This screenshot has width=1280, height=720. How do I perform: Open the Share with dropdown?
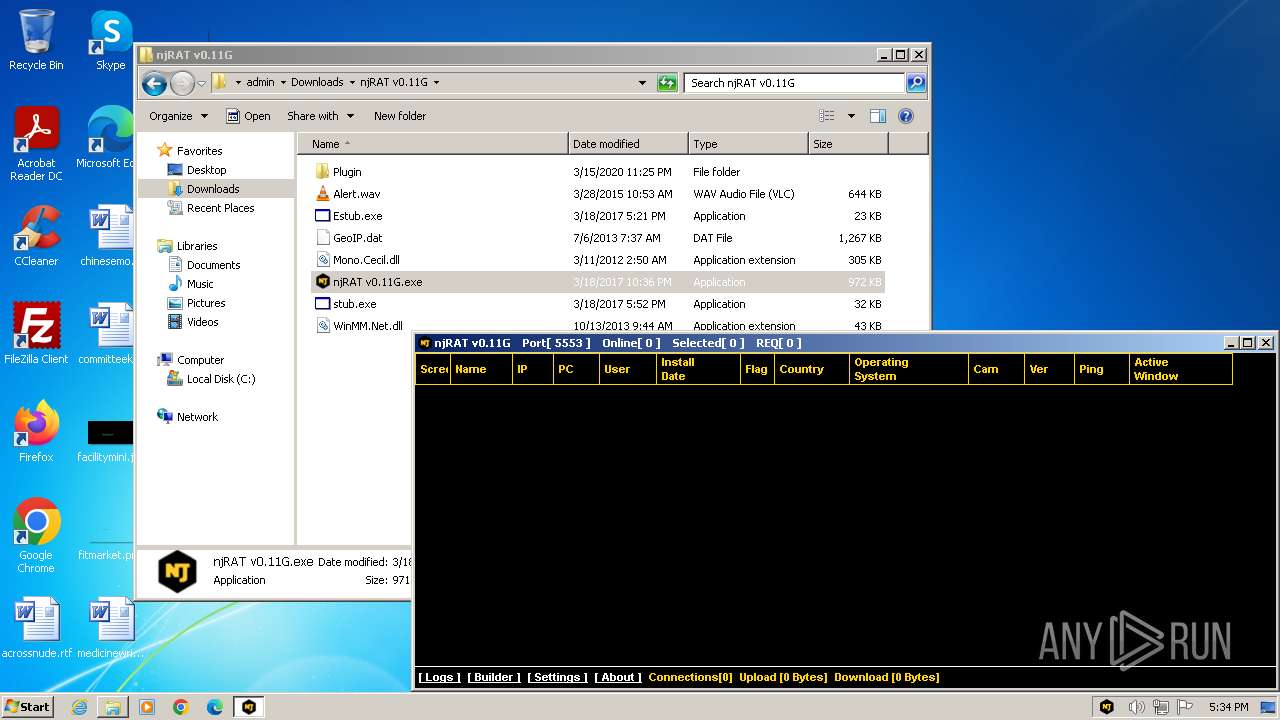pos(320,116)
